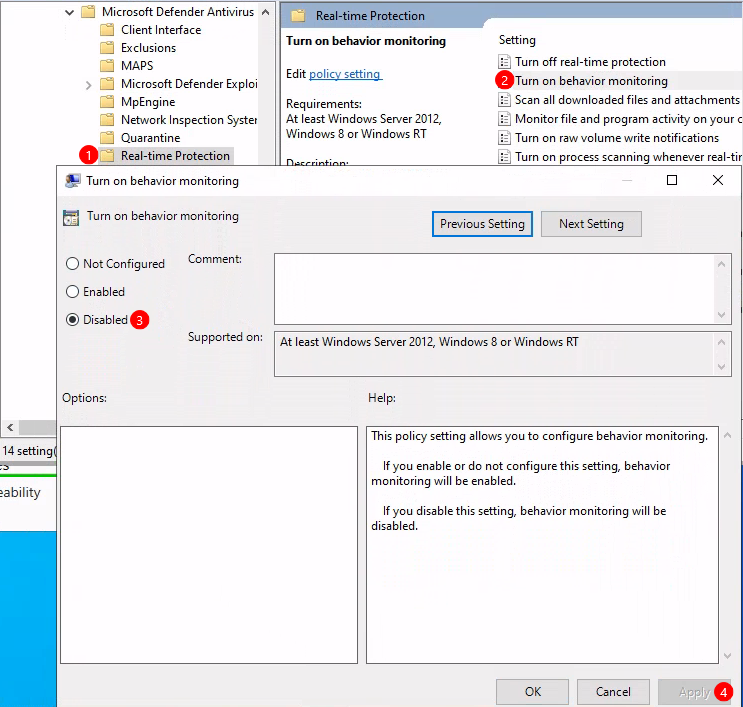
Task: Click the Supported on scroll down arrow
Action: (x=722, y=367)
